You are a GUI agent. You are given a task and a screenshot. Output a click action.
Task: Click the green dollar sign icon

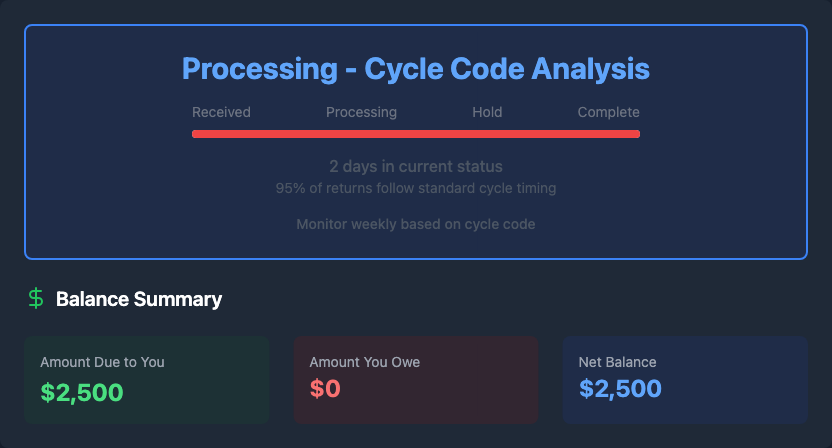tap(36, 298)
